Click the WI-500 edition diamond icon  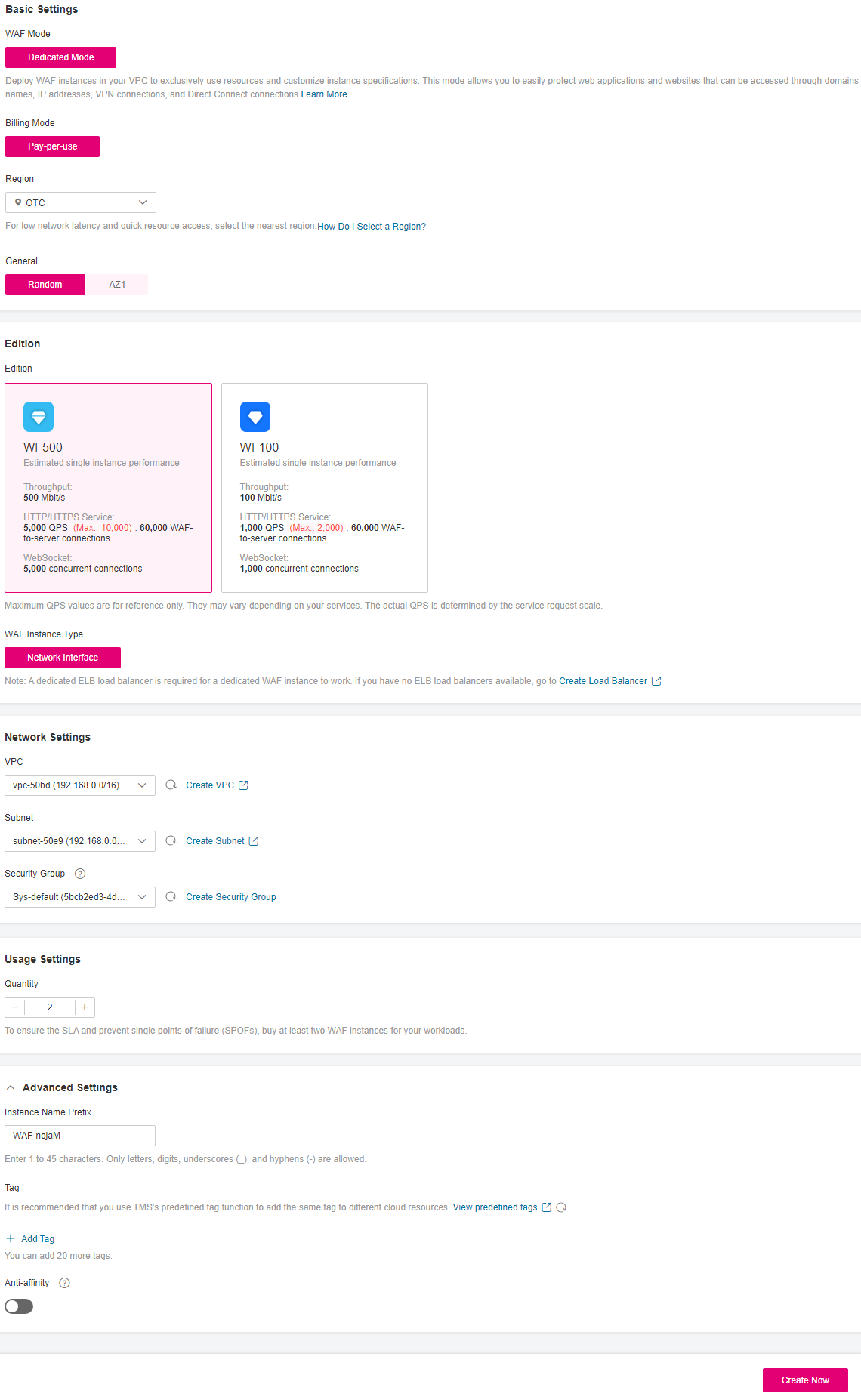pyautogui.click(x=39, y=417)
